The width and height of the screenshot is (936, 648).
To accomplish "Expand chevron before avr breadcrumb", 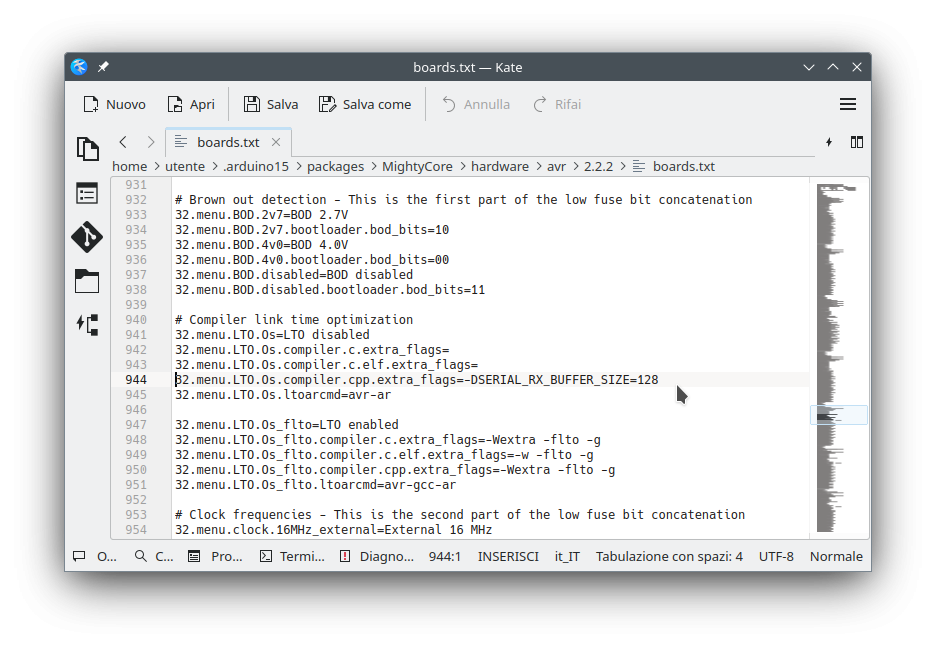I will coord(538,166).
